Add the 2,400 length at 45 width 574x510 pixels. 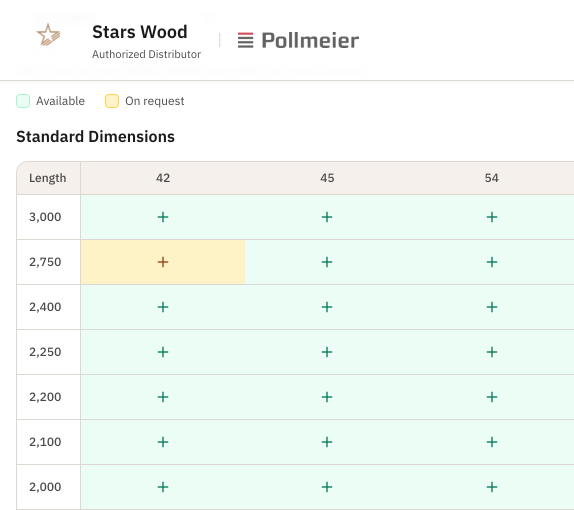(327, 307)
